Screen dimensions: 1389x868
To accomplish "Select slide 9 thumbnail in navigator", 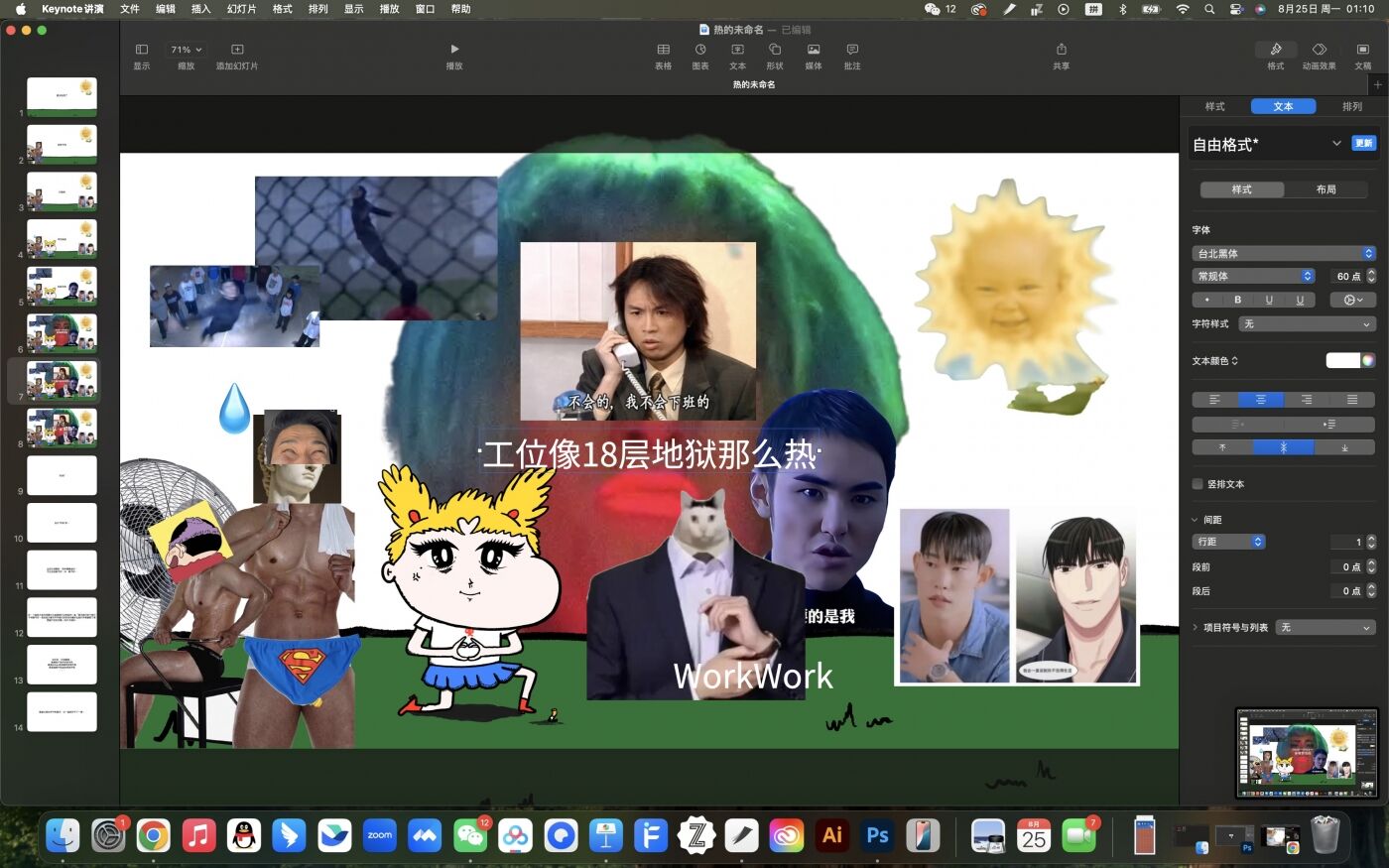I will (x=62, y=475).
